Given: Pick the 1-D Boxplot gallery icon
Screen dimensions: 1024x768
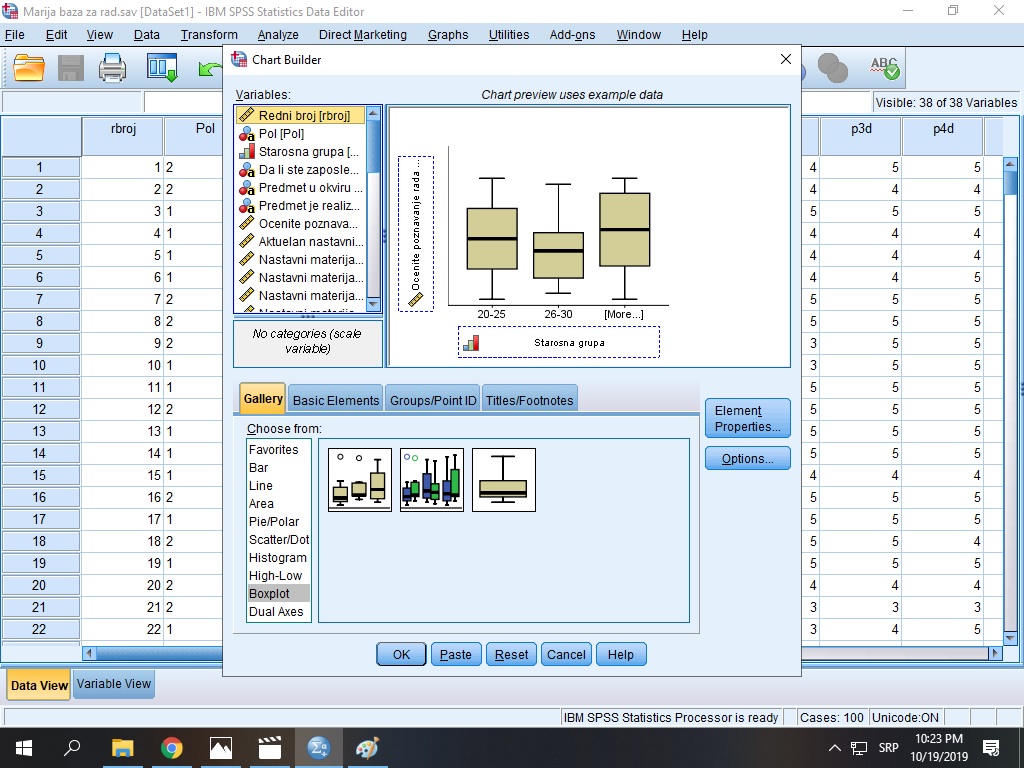Looking at the screenshot, I should [504, 480].
